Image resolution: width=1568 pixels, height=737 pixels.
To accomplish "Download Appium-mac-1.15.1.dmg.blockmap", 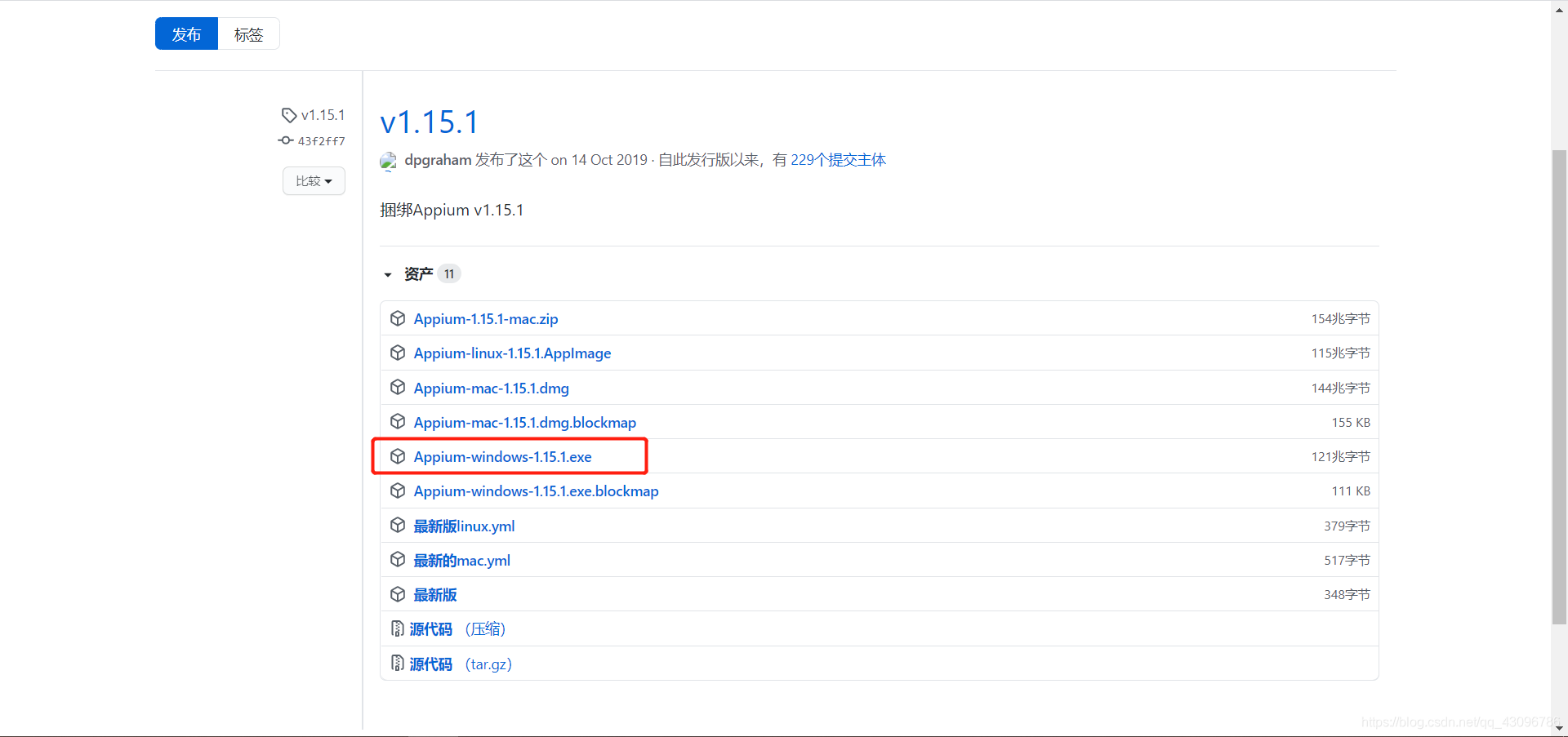I will pyautogui.click(x=524, y=423).
